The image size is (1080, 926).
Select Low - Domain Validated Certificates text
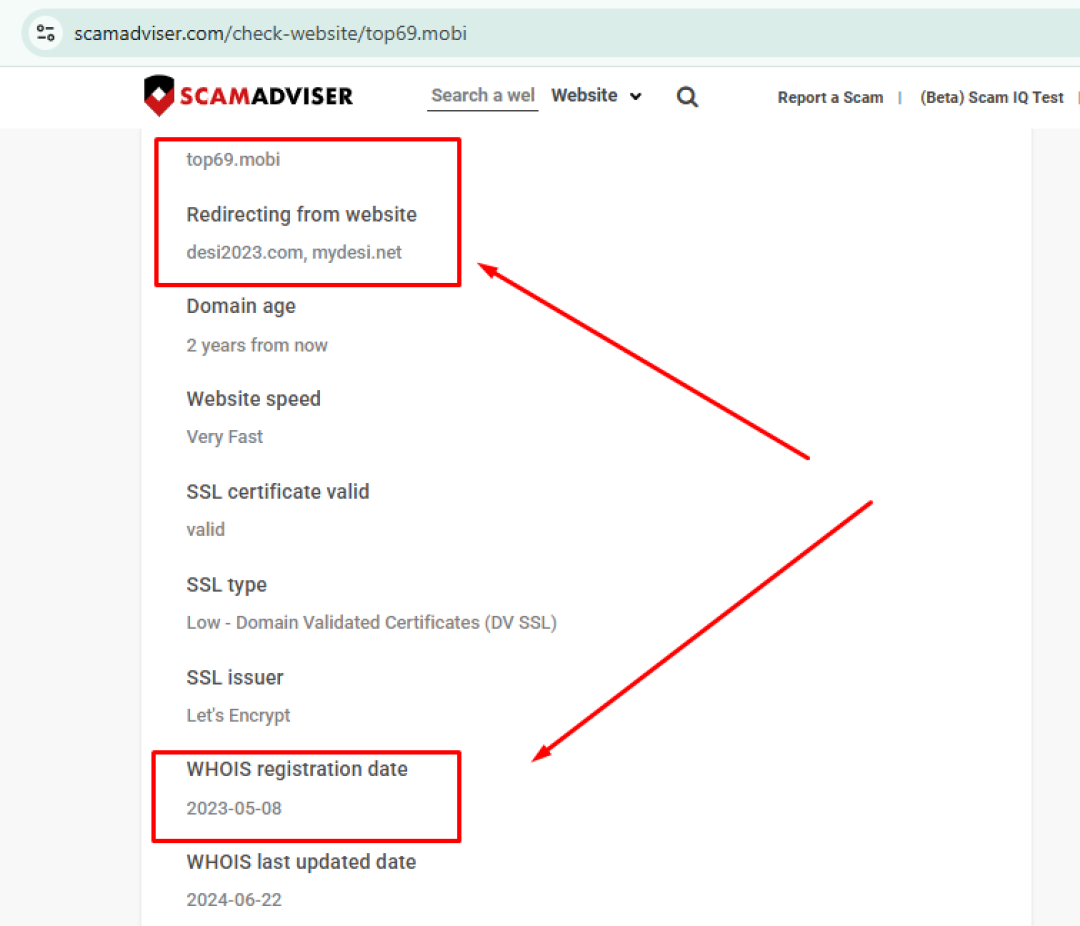[371, 623]
